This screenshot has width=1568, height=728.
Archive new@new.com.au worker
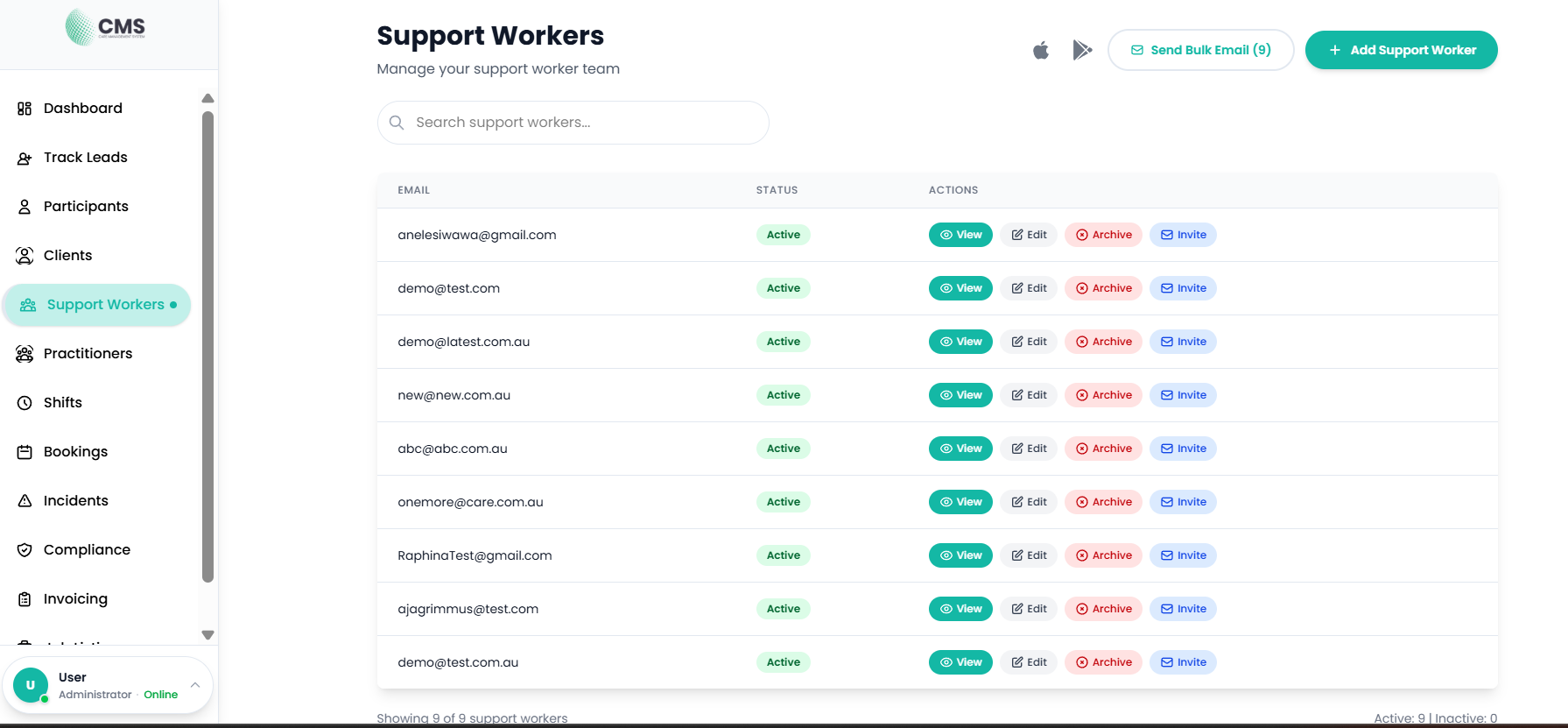point(1103,395)
